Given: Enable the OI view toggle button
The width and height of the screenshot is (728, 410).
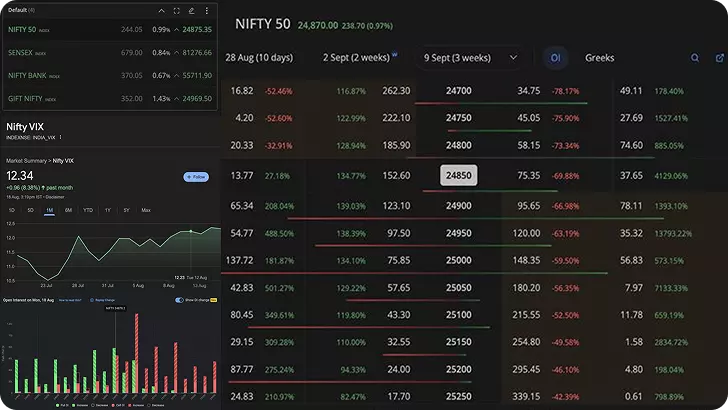Looking at the screenshot, I should click(x=555, y=58).
